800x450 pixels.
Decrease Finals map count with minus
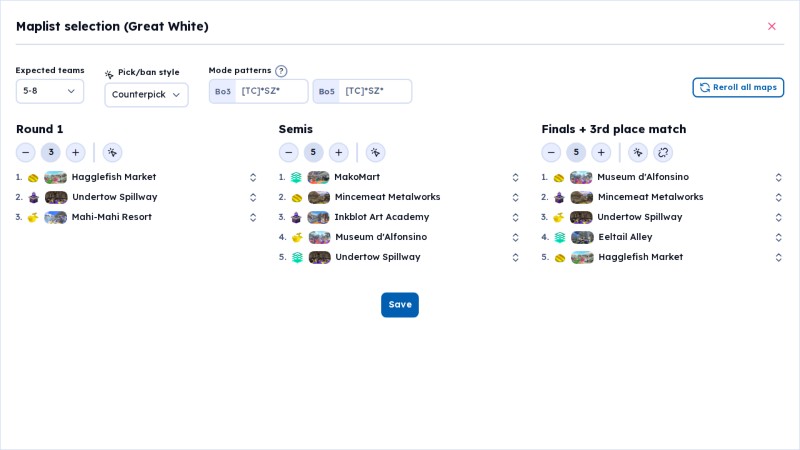(x=551, y=152)
